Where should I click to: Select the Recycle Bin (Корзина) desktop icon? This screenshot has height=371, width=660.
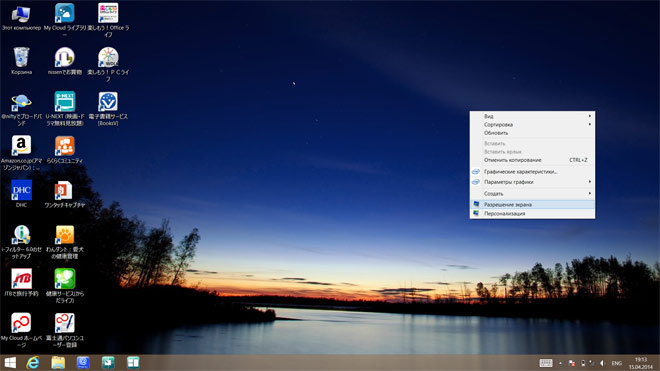[21, 61]
